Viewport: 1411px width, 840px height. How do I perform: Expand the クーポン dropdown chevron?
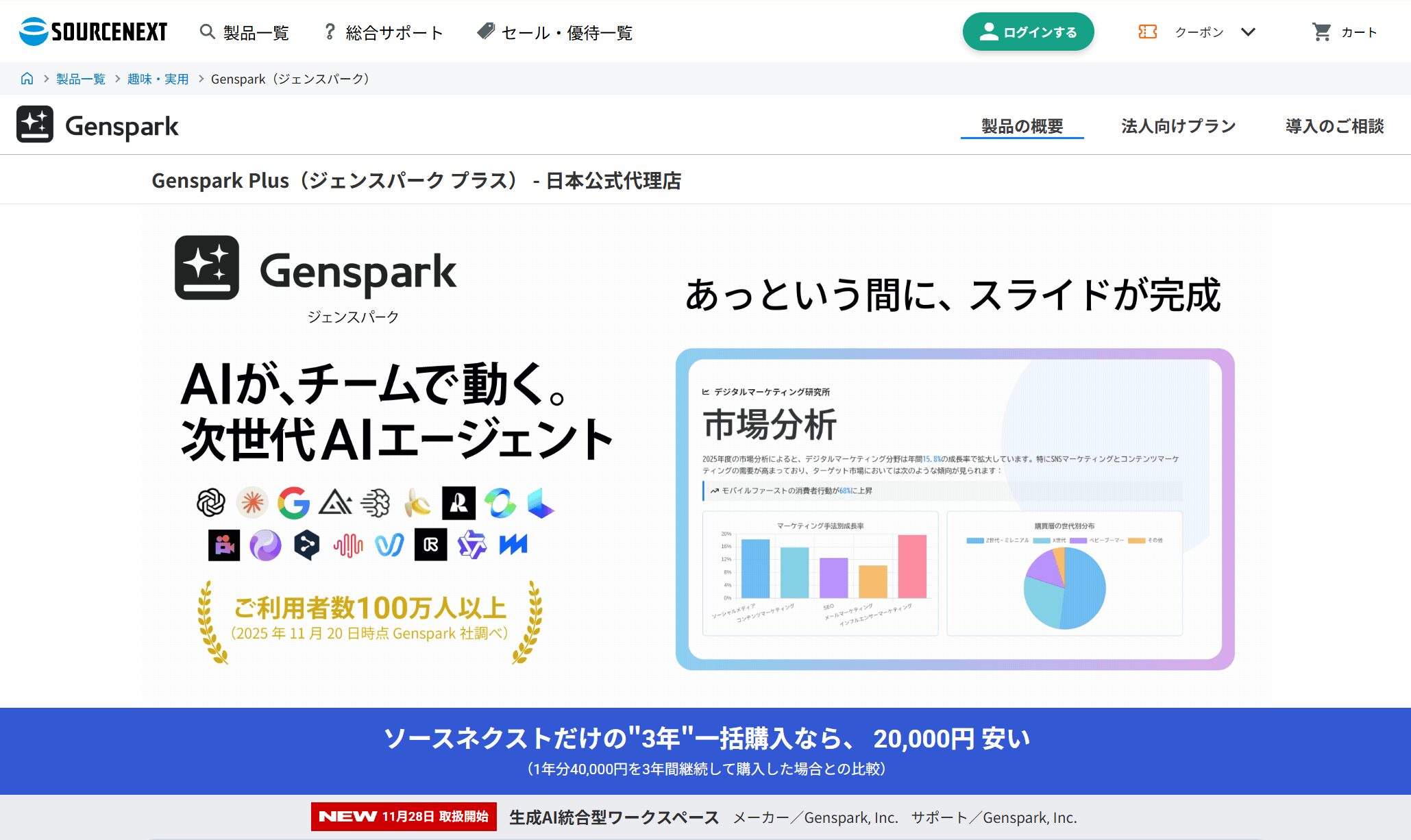(1248, 32)
